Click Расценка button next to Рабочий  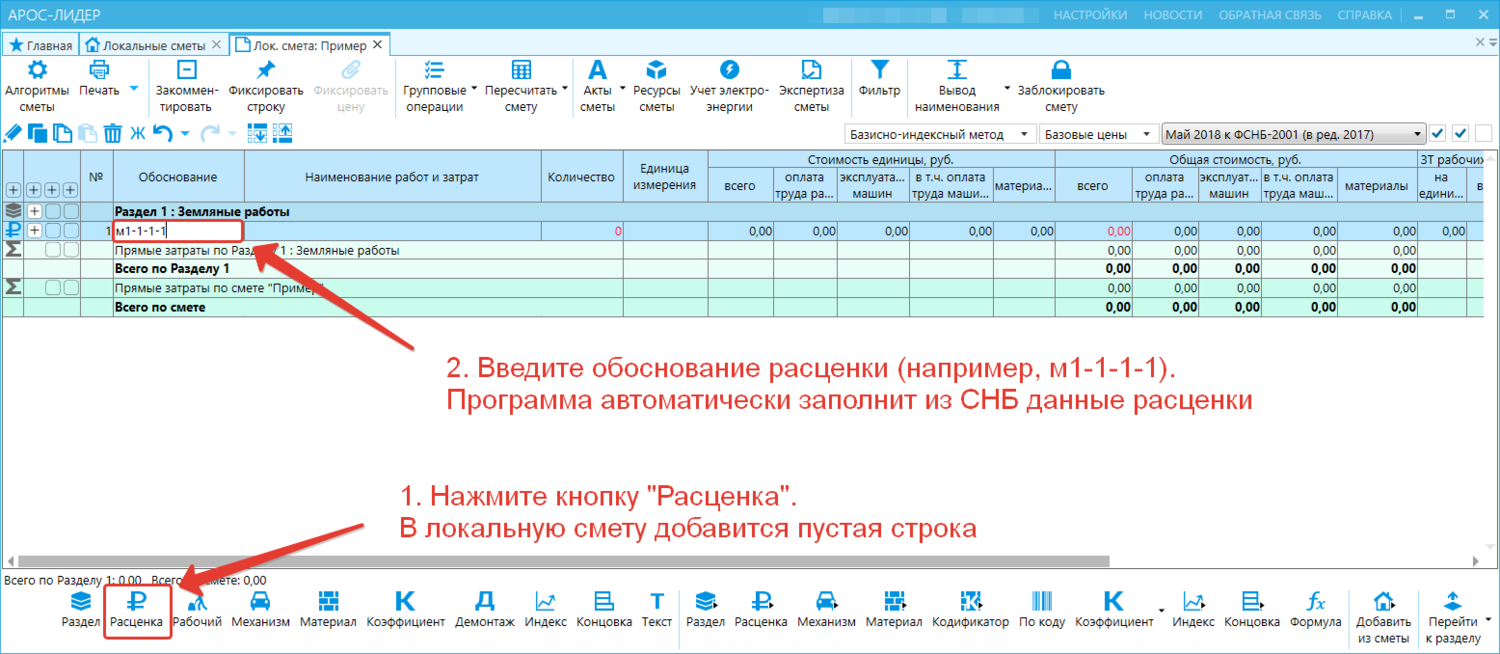coord(137,610)
